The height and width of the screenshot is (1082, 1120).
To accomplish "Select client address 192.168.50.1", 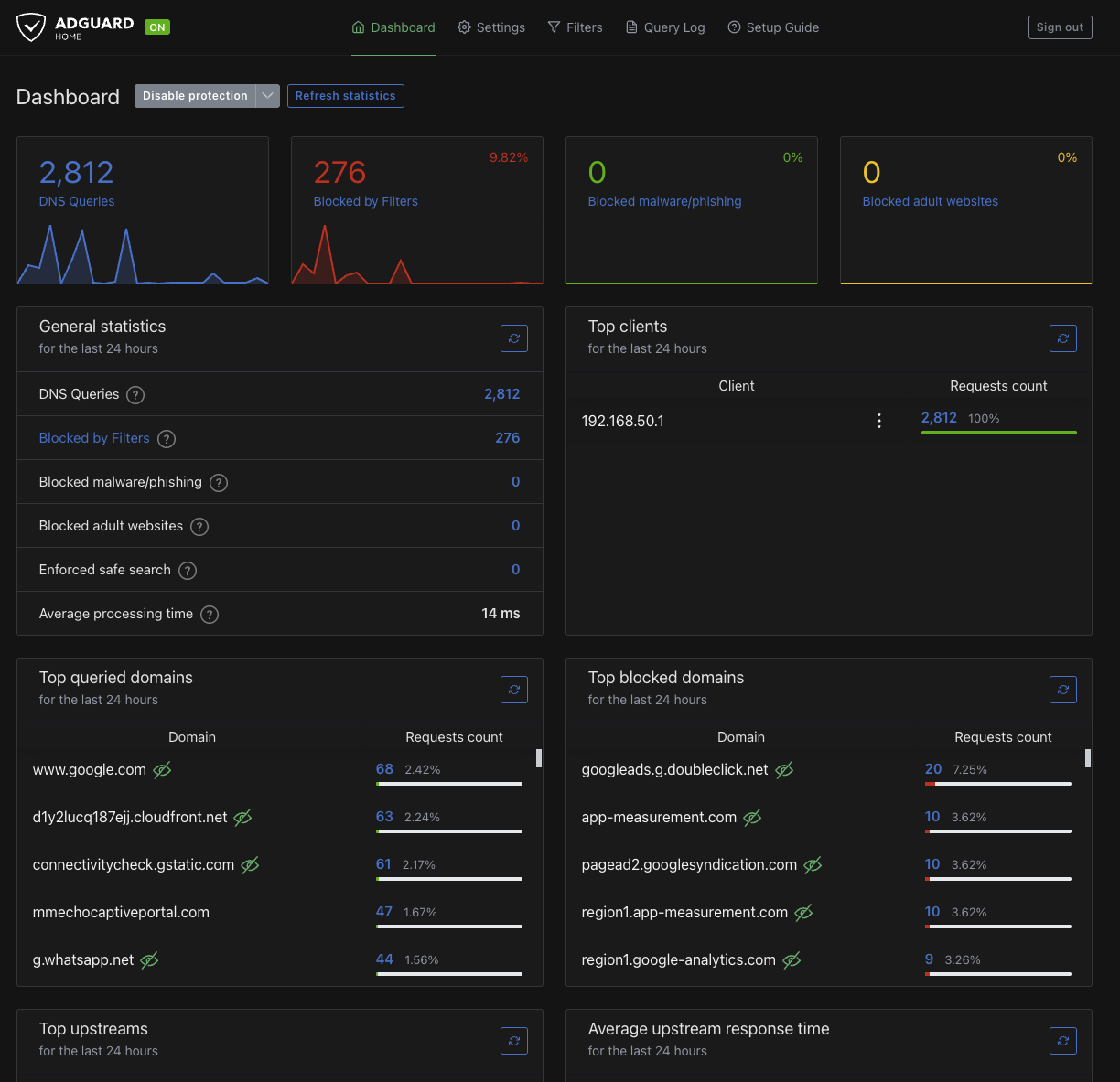I will (623, 421).
